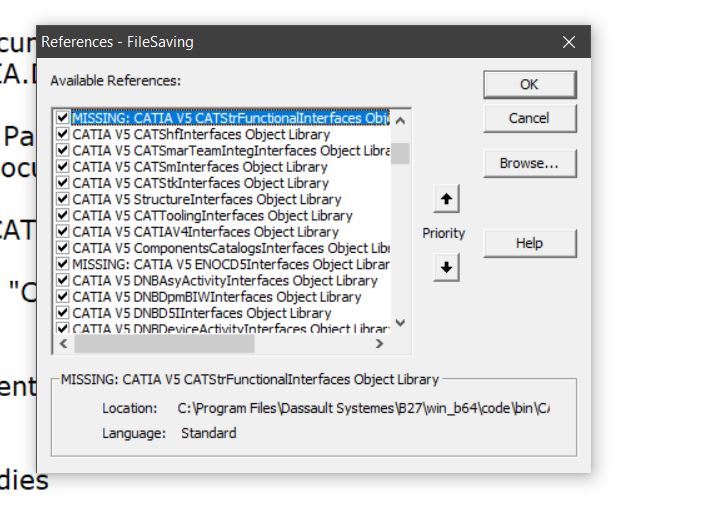Close the References - FileSaving dialog
Viewport: 717px width, 512px height.
coord(569,42)
